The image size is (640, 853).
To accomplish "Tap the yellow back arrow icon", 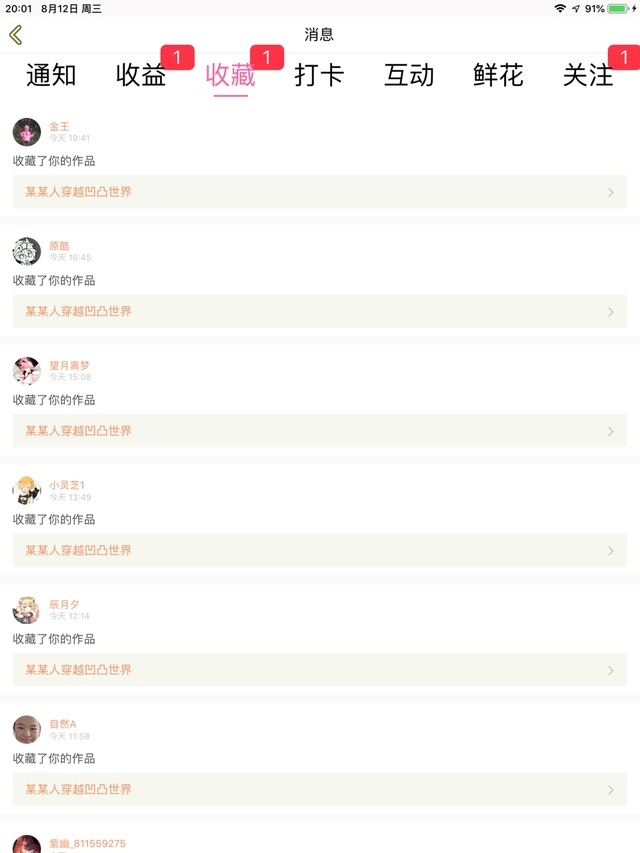I will 16,35.
